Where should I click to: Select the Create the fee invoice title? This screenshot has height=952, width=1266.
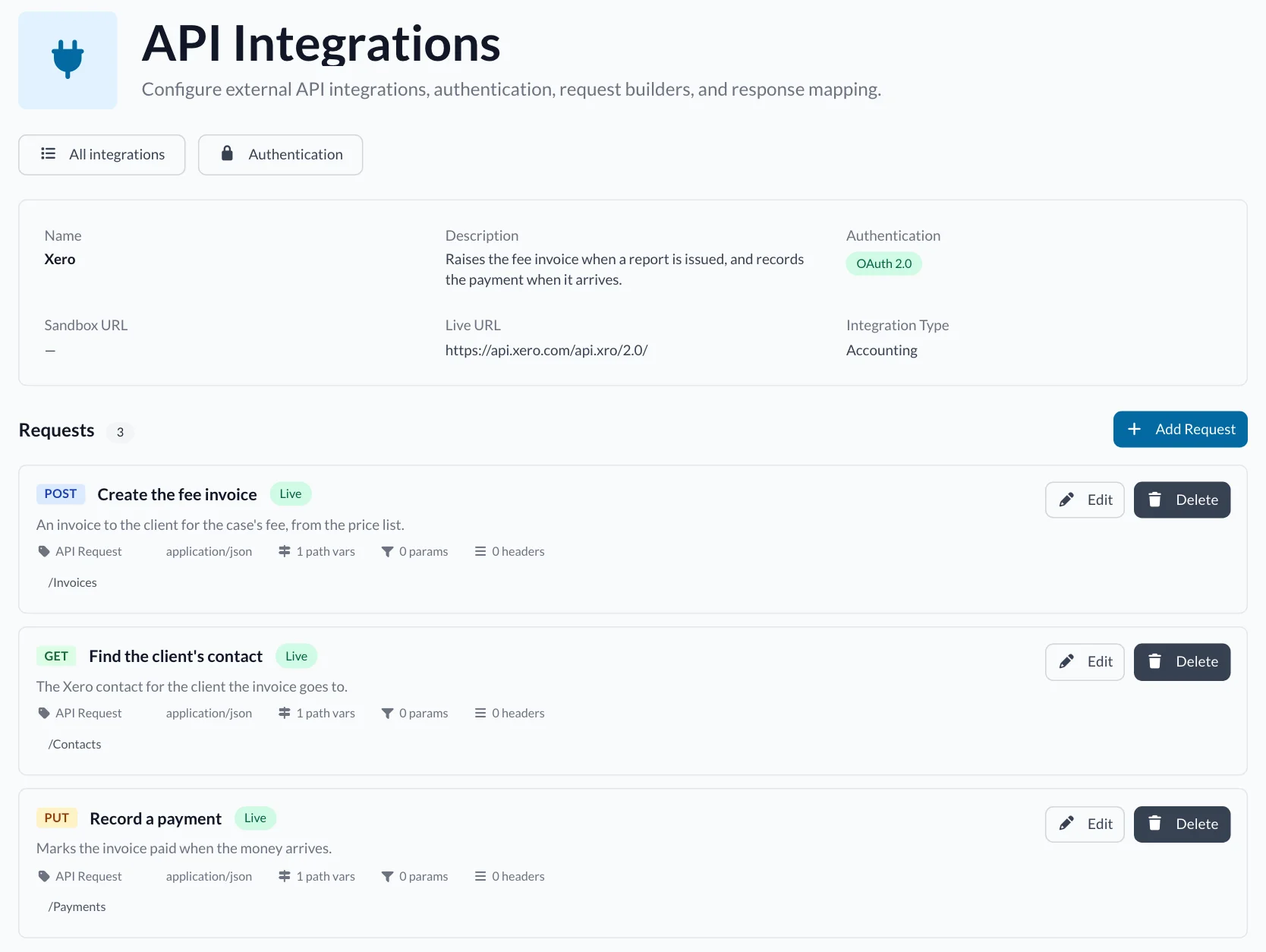(178, 494)
